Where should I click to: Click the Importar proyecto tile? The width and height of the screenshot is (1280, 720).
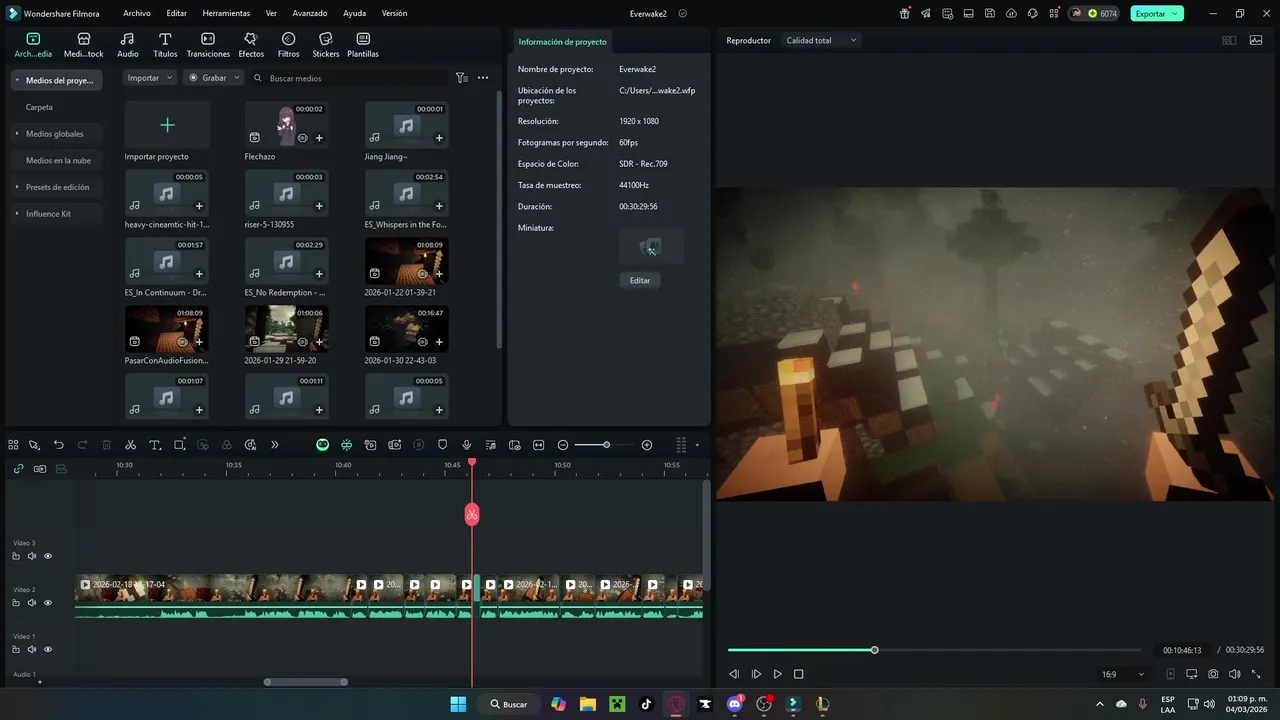(x=167, y=131)
